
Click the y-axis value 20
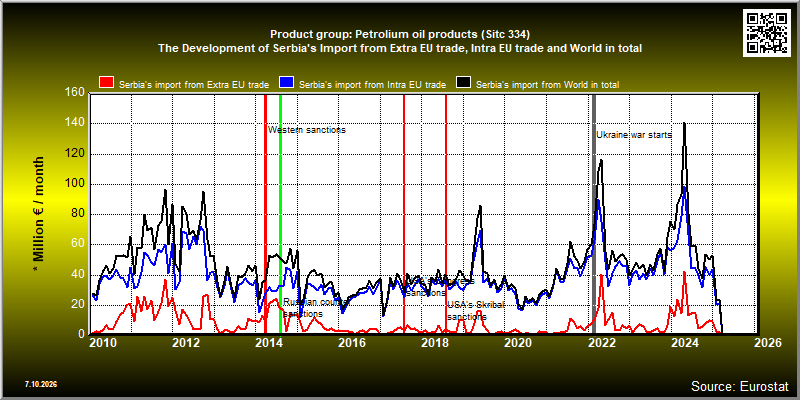(x=78, y=305)
